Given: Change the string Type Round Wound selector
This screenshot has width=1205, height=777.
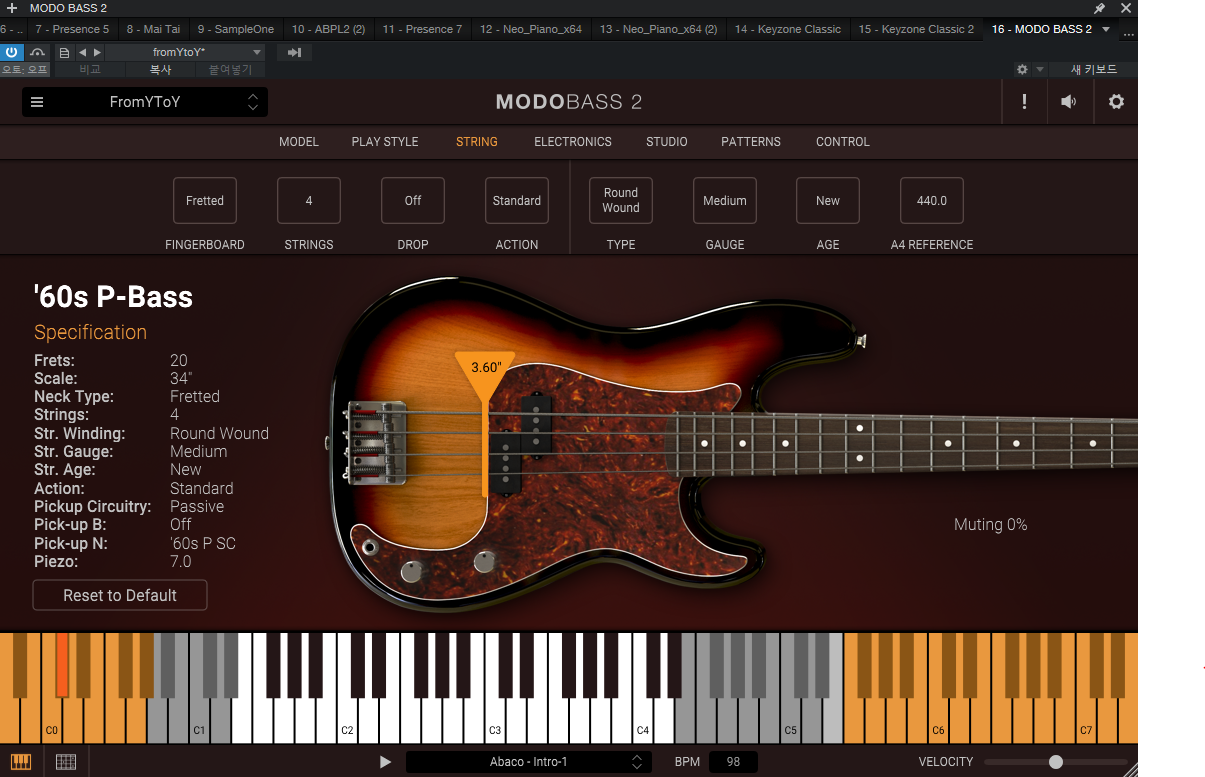Looking at the screenshot, I should [621, 201].
